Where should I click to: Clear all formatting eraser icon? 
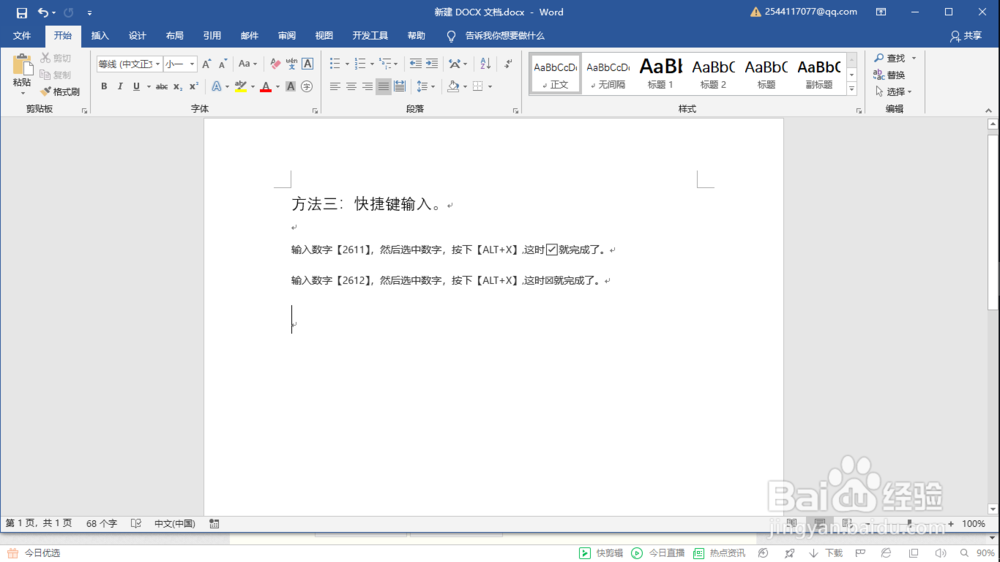coord(275,64)
